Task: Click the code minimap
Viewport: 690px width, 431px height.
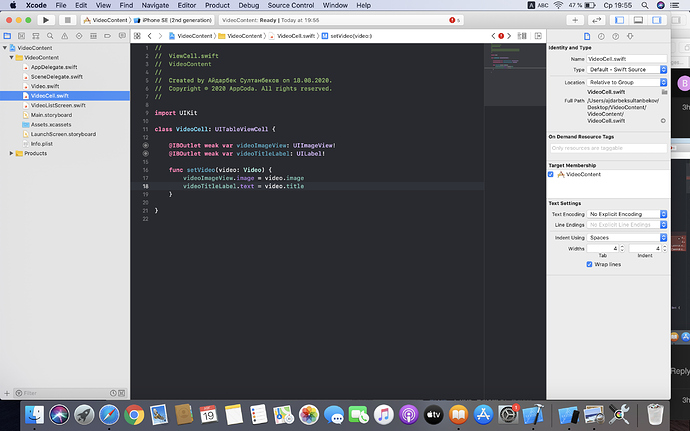Action: tap(514, 75)
